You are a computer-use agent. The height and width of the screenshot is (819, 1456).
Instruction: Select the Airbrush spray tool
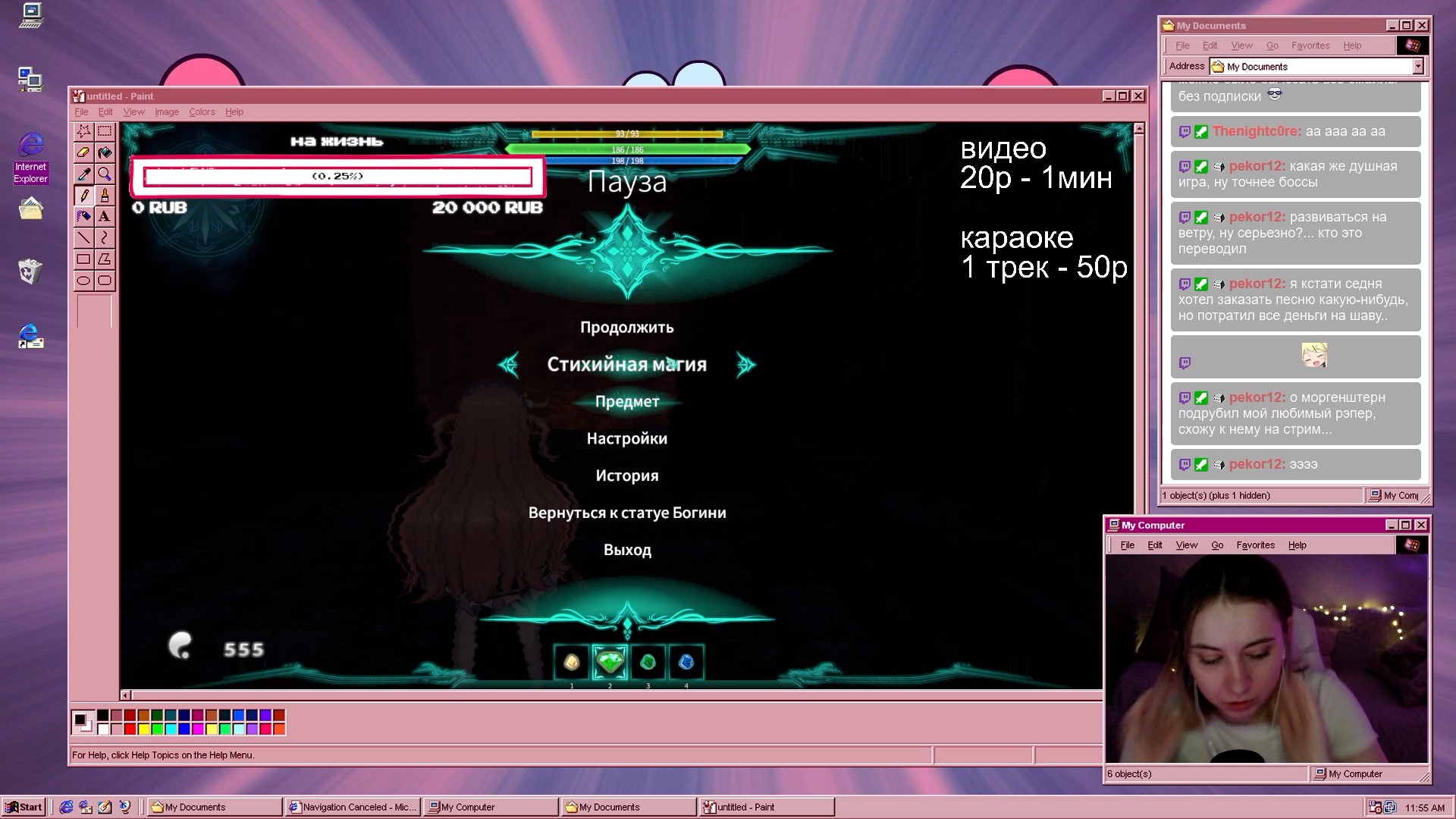point(83,217)
